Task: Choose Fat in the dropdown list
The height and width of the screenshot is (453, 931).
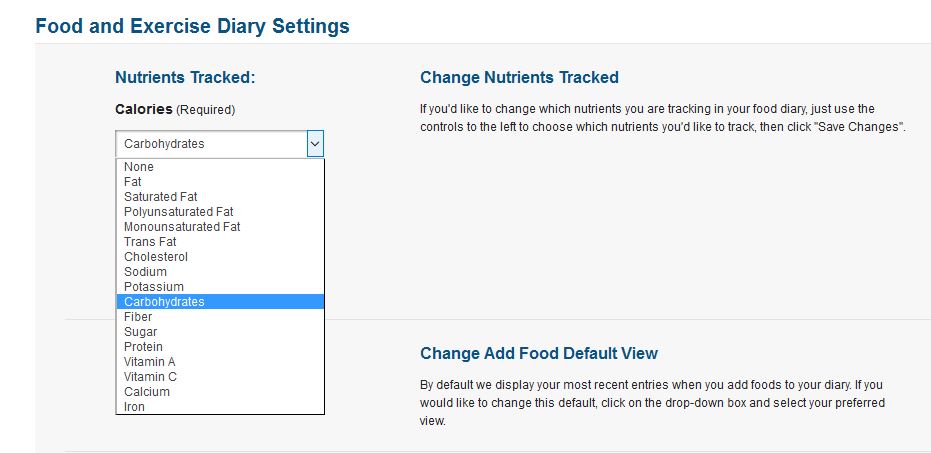Action: tap(133, 182)
